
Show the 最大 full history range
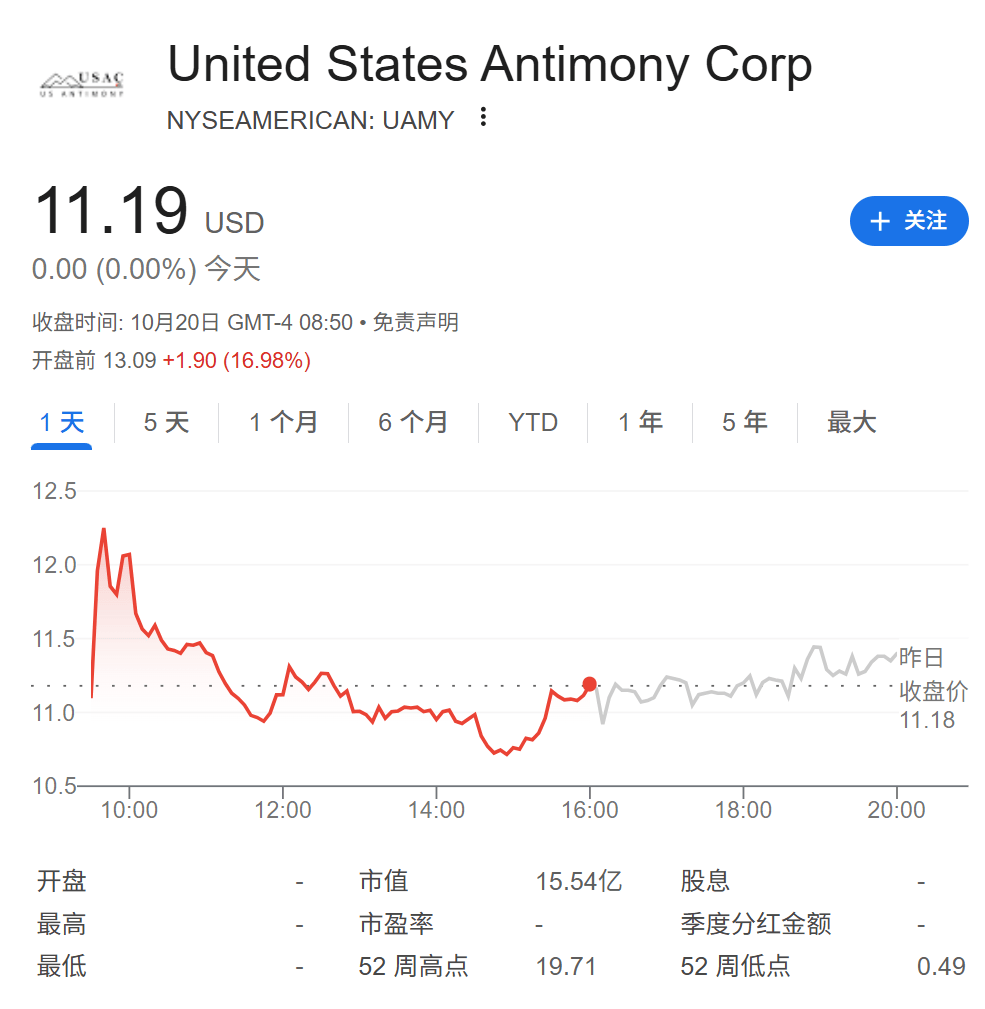click(851, 423)
